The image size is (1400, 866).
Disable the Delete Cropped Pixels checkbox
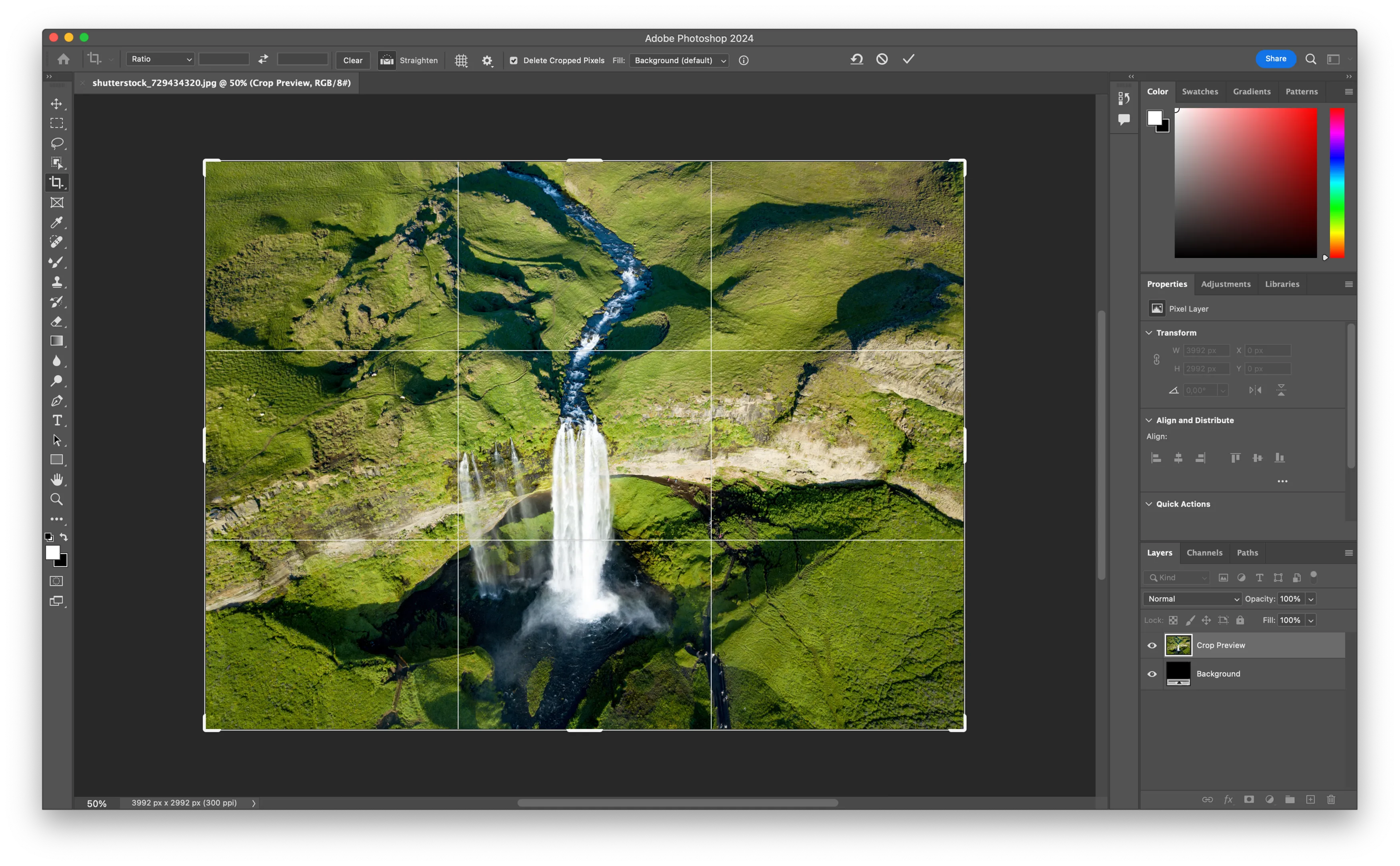click(x=514, y=60)
